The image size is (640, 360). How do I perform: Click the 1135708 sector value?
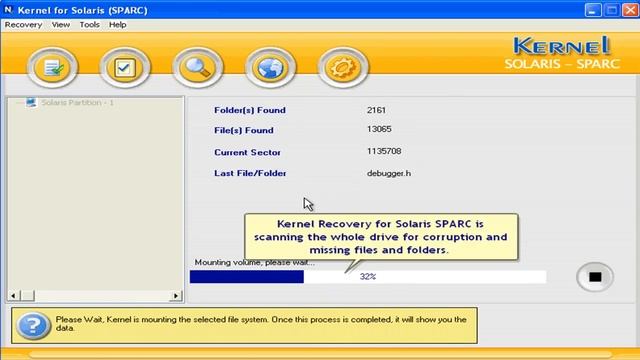pyautogui.click(x=384, y=151)
